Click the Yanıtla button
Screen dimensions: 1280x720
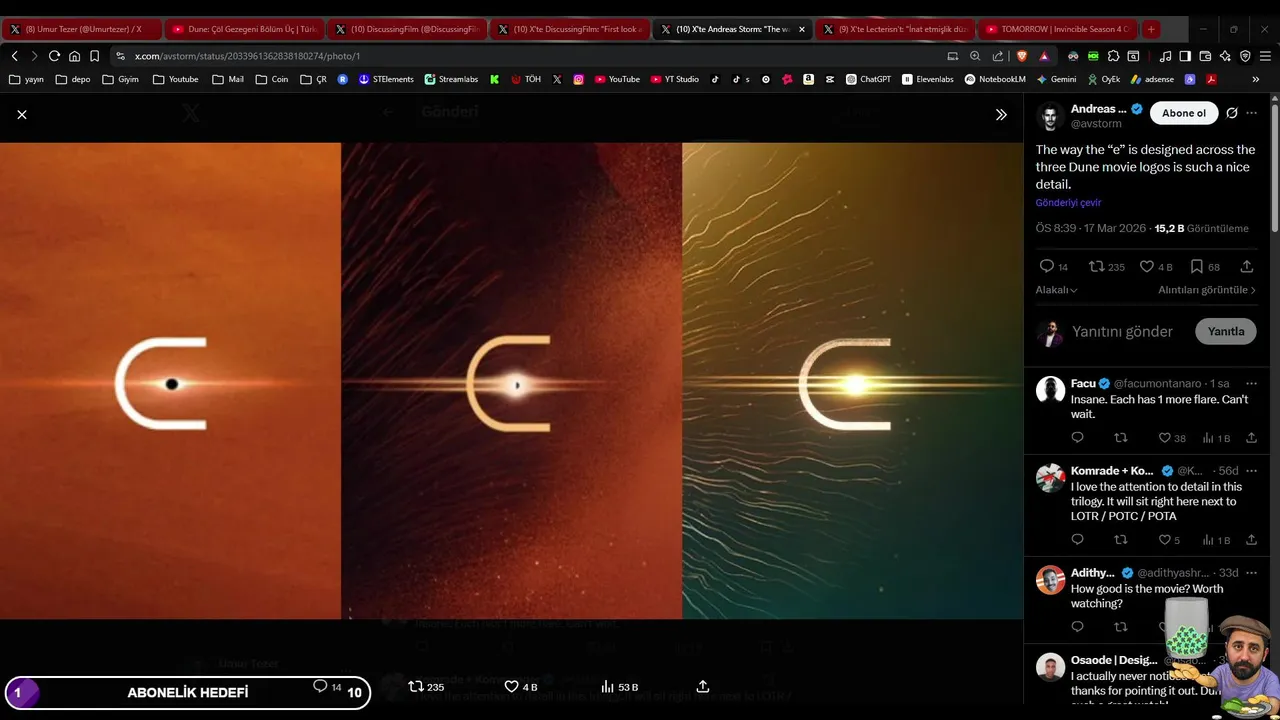click(1225, 332)
